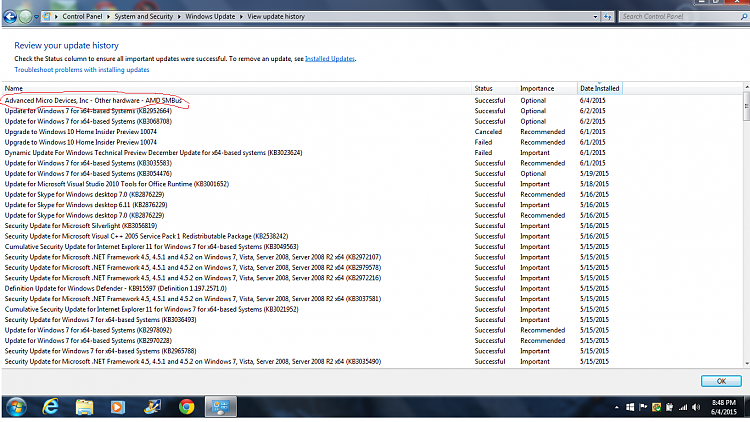Open Windows Media Player from taskbar

[x=117, y=407]
